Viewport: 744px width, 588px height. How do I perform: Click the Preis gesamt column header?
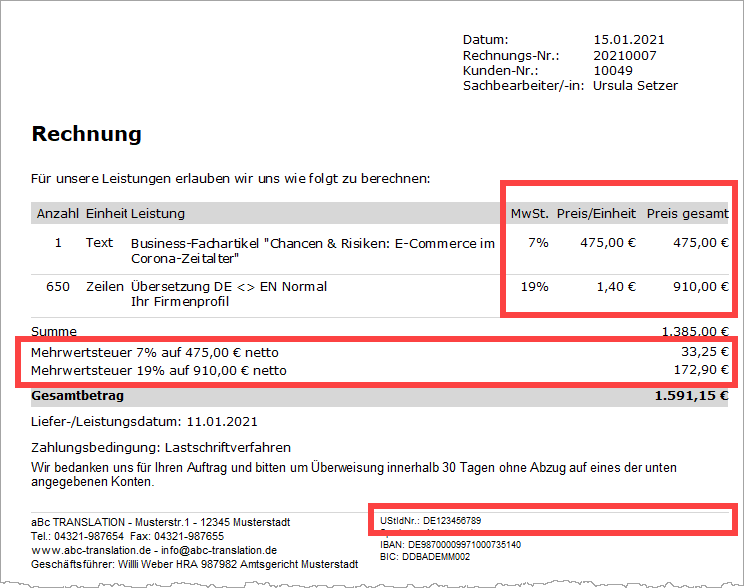688,214
